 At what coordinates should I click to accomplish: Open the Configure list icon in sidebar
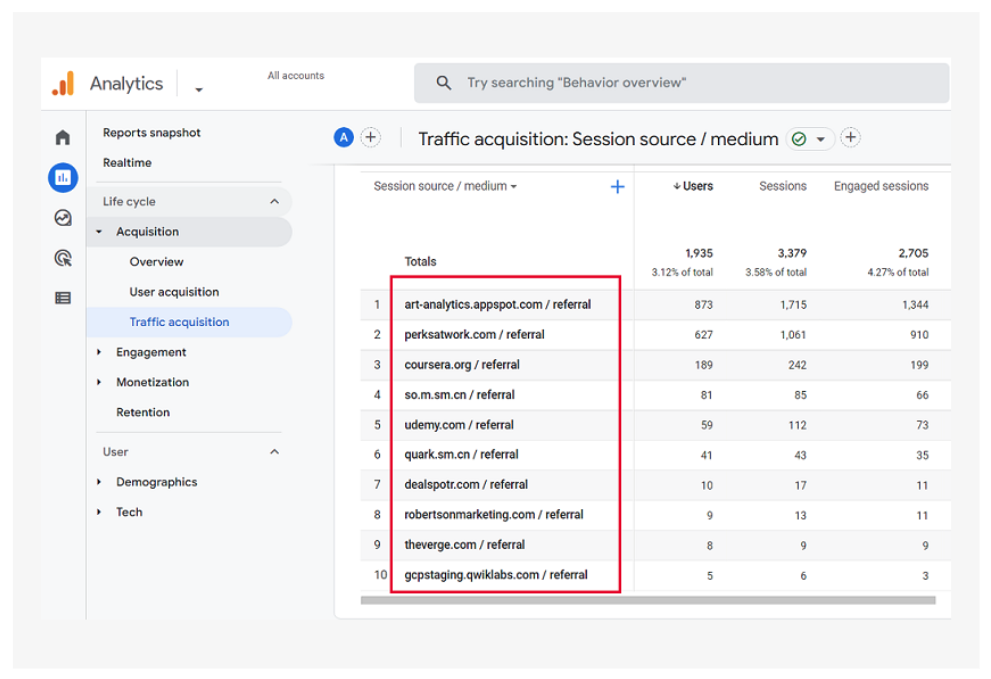63,298
